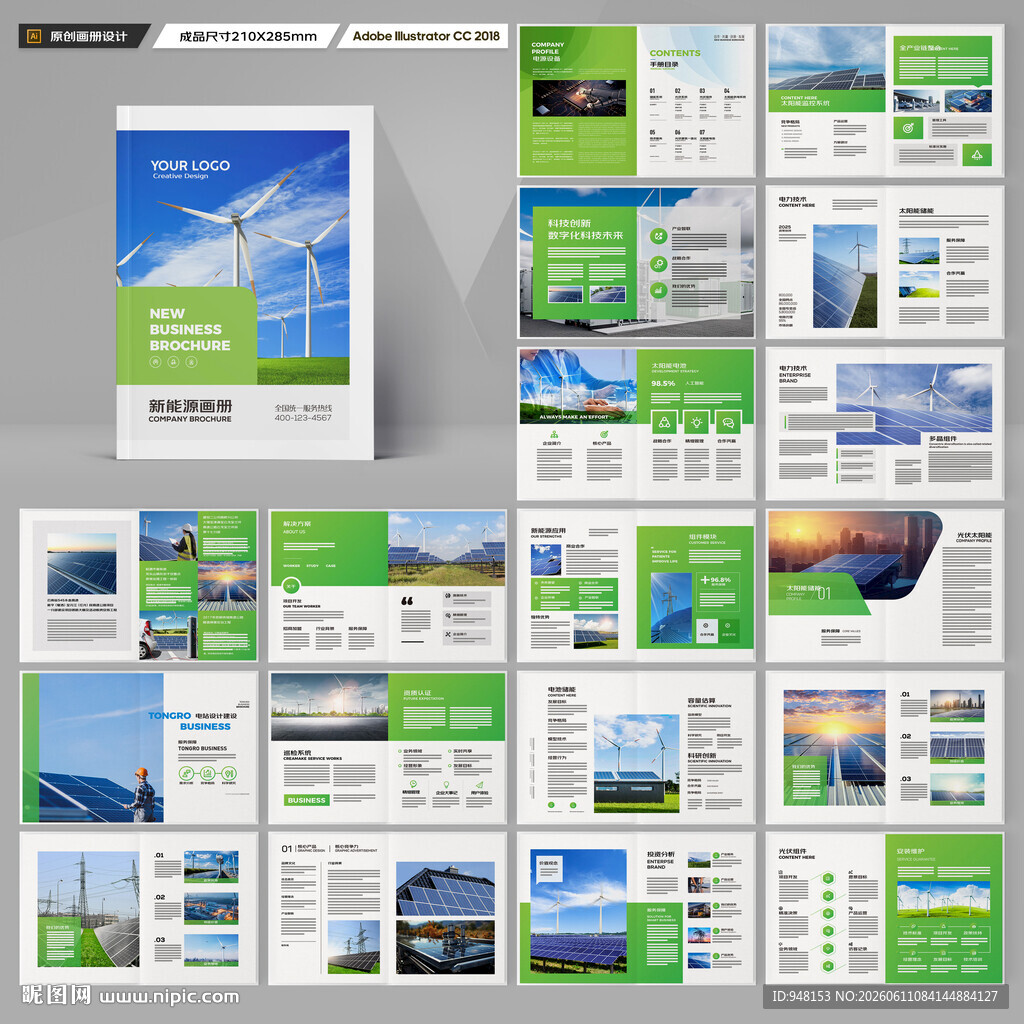Click the green 关于 circle badge

click(x=291, y=586)
